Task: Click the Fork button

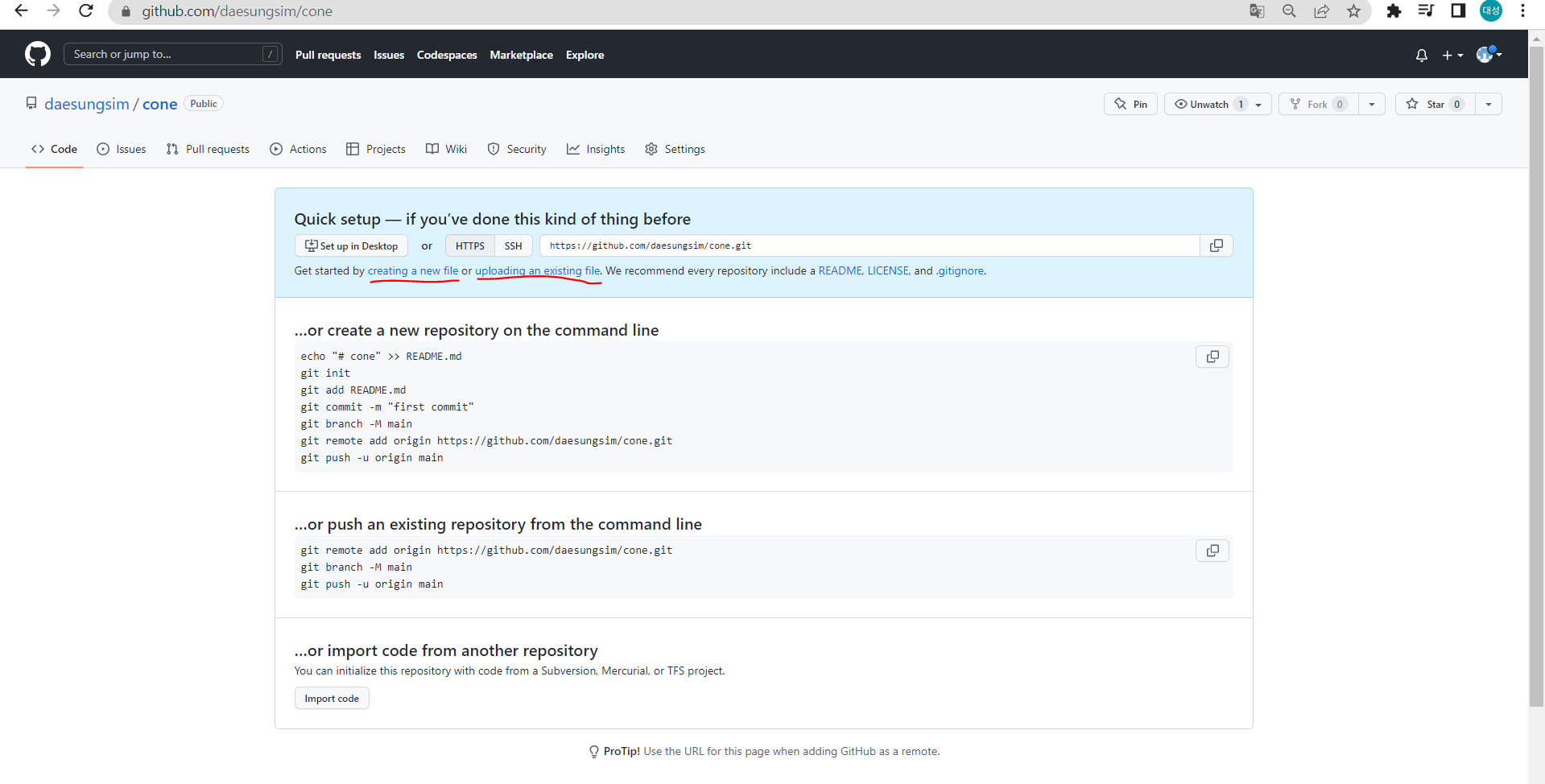Action: click(1319, 104)
